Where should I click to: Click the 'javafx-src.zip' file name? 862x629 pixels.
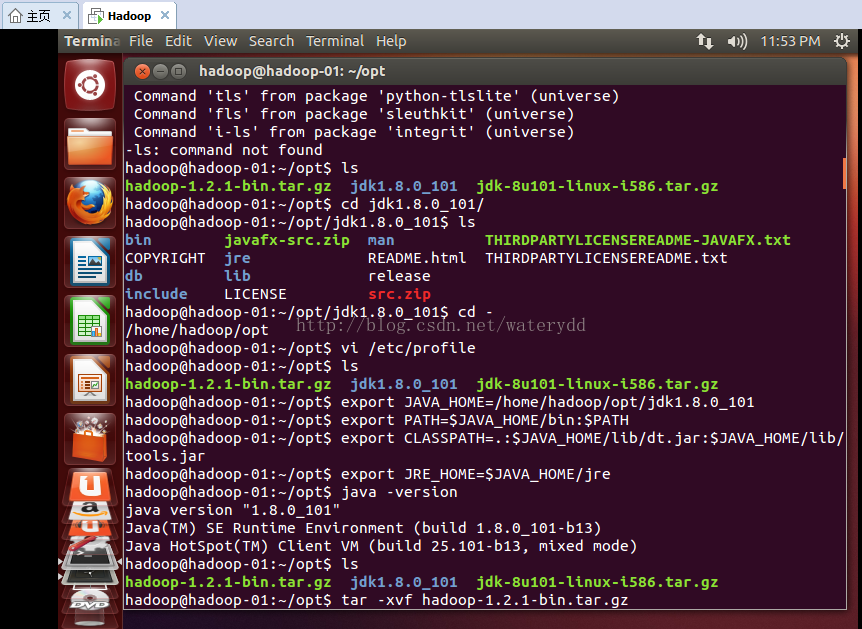tap(286, 240)
